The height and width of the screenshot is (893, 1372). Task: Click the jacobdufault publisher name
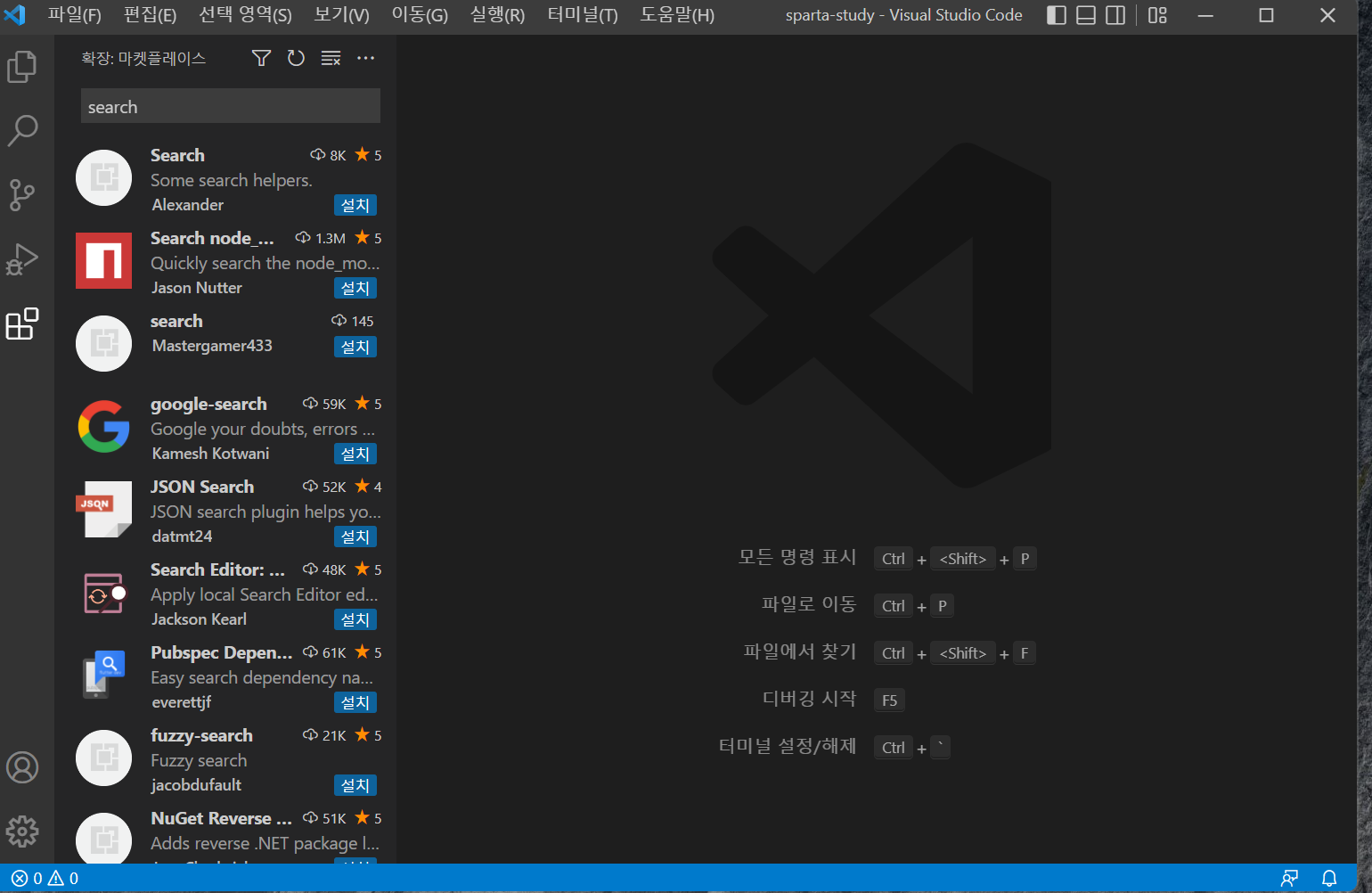click(x=196, y=785)
